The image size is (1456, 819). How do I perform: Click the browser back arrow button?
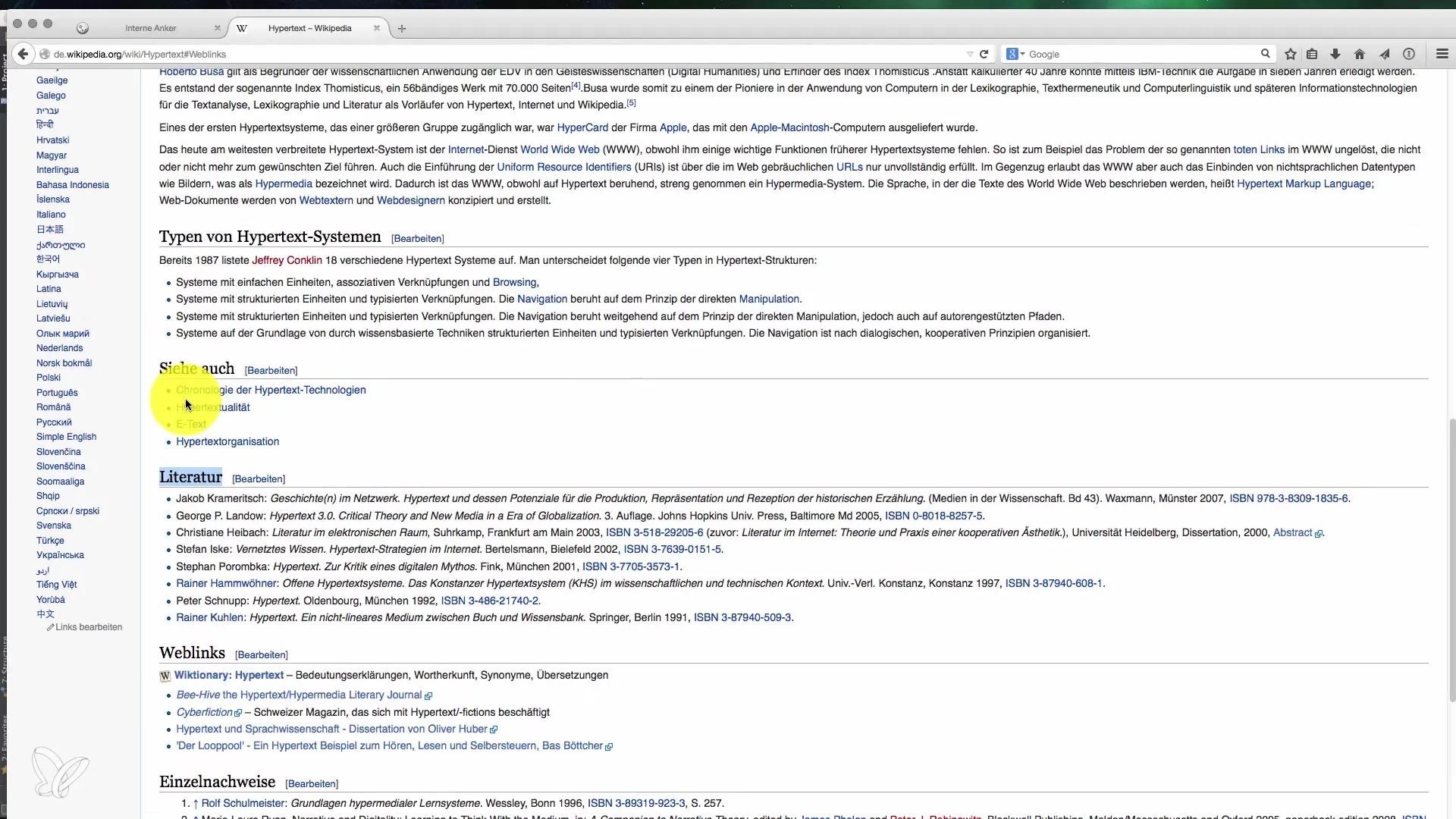click(23, 54)
